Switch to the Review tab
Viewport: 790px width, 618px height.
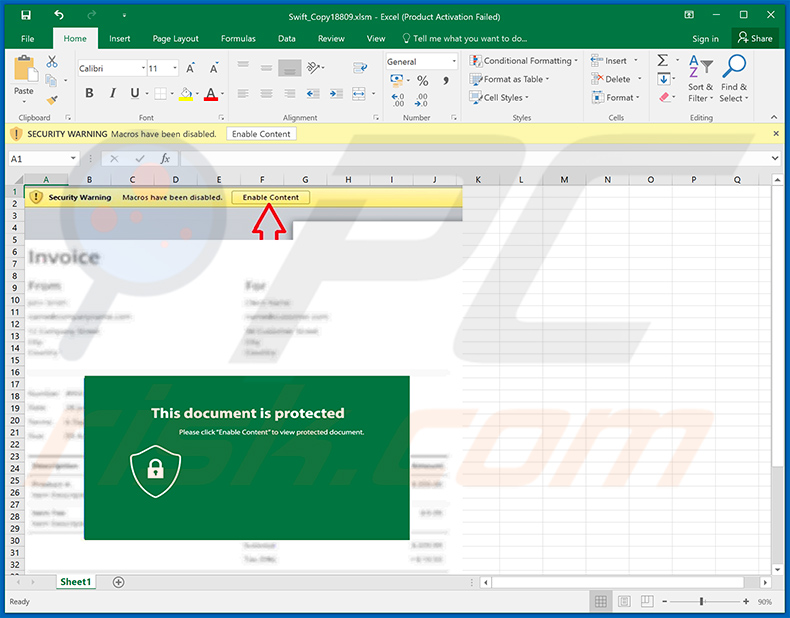pyautogui.click(x=331, y=38)
